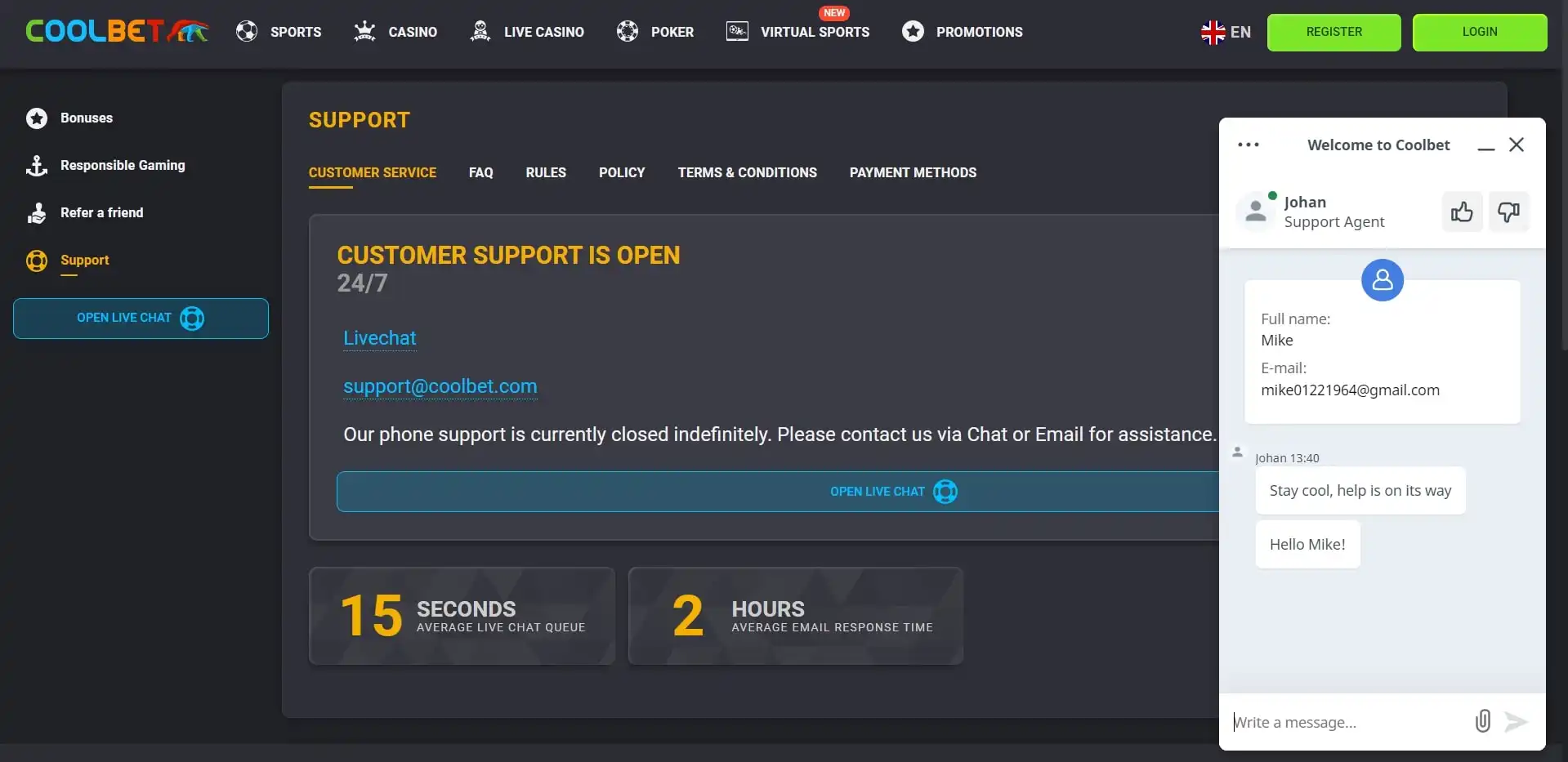Viewport: 1568px width, 762px height.
Task: Focus the Write a message input field
Action: 1348,722
